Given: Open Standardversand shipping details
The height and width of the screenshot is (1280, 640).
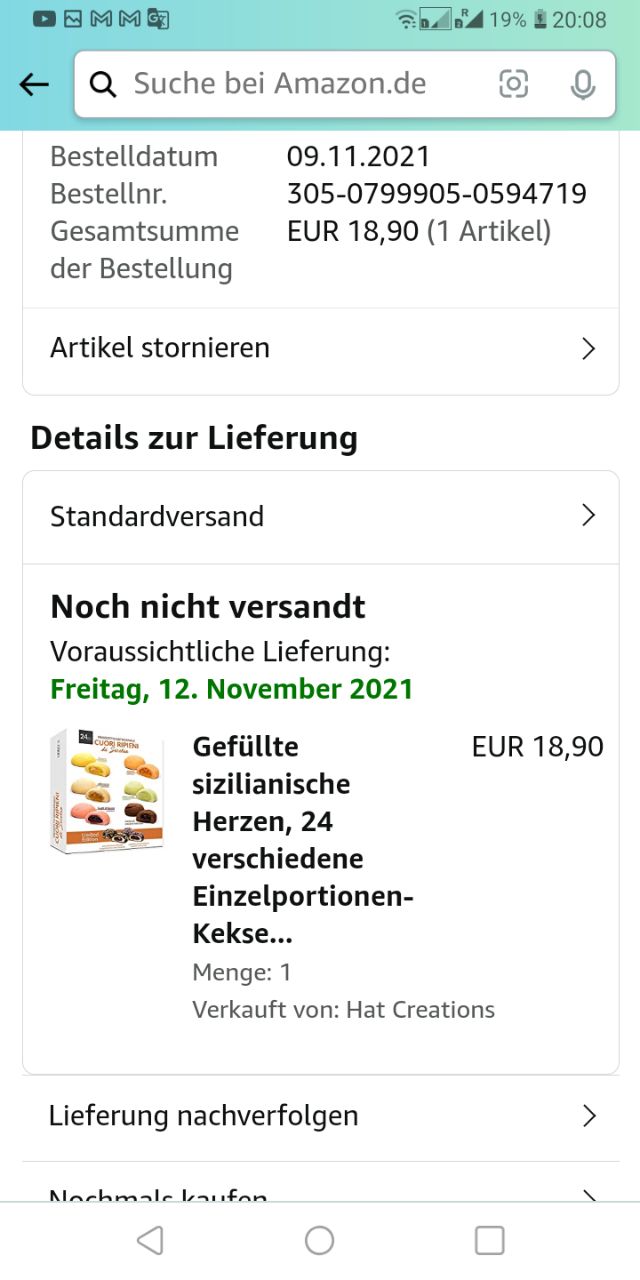Looking at the screenshot, I should (x=157, y=516).
